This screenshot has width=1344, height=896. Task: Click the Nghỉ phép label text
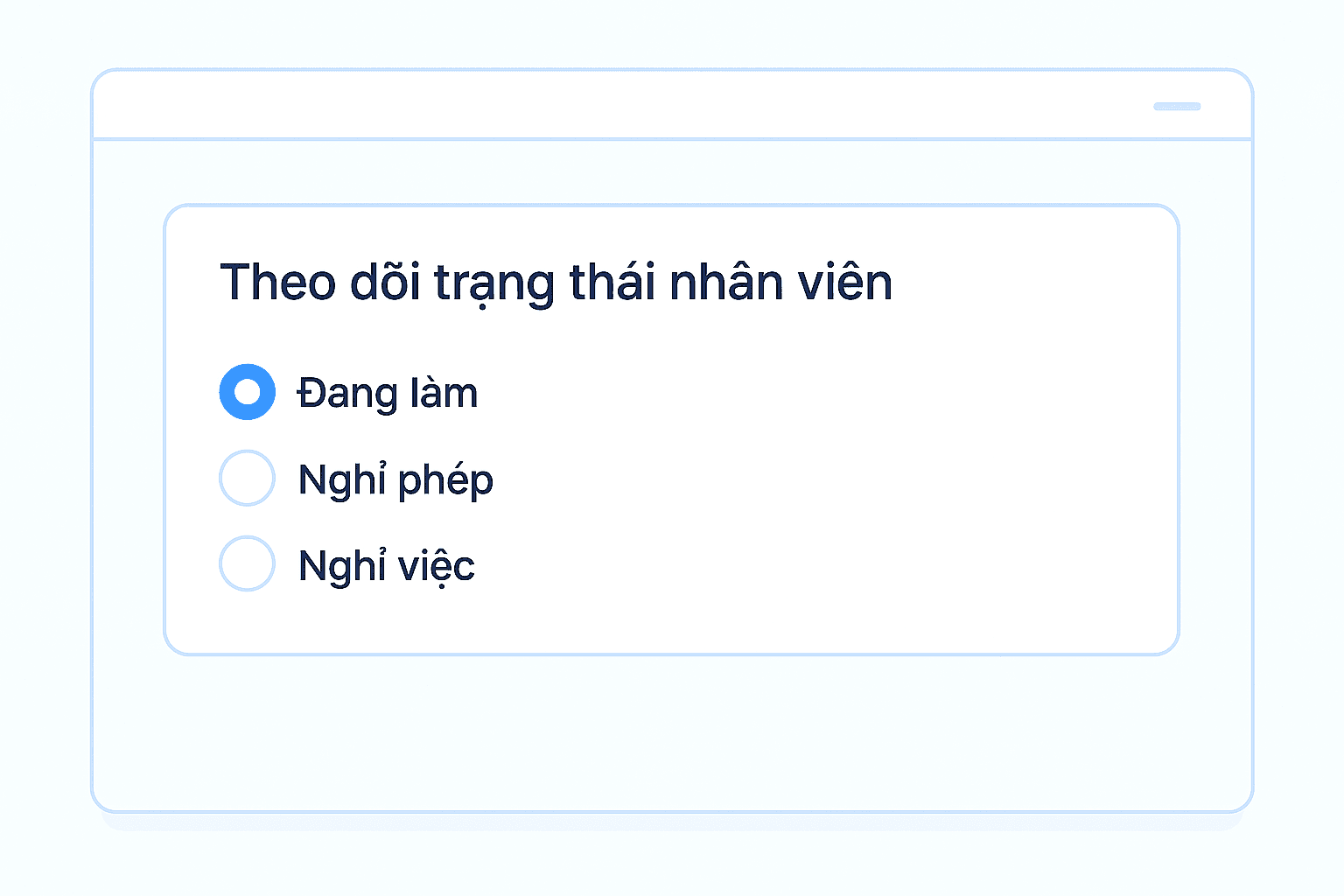pyautogui.click(x=395, y=479)
